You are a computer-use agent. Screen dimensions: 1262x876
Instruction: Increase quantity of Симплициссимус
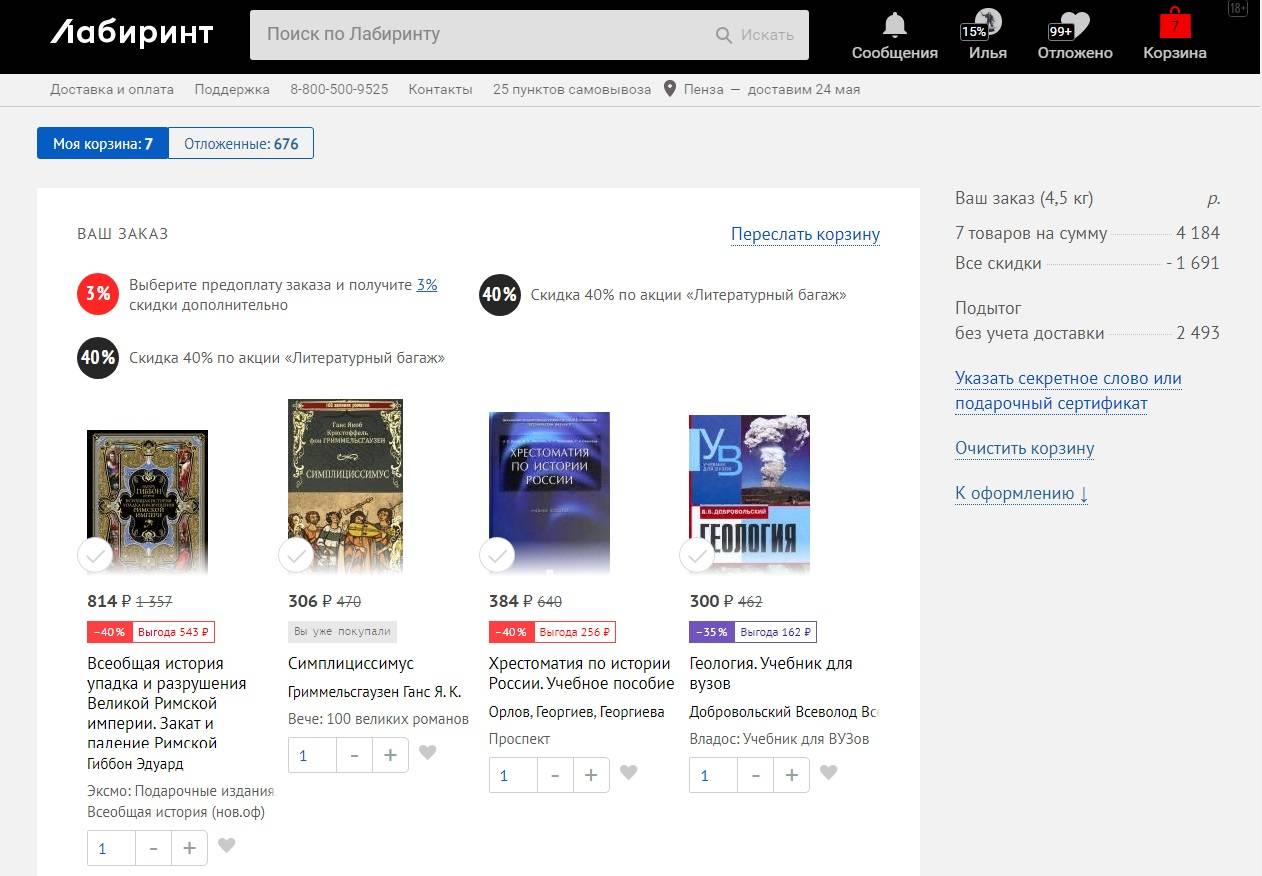(390, 755)
